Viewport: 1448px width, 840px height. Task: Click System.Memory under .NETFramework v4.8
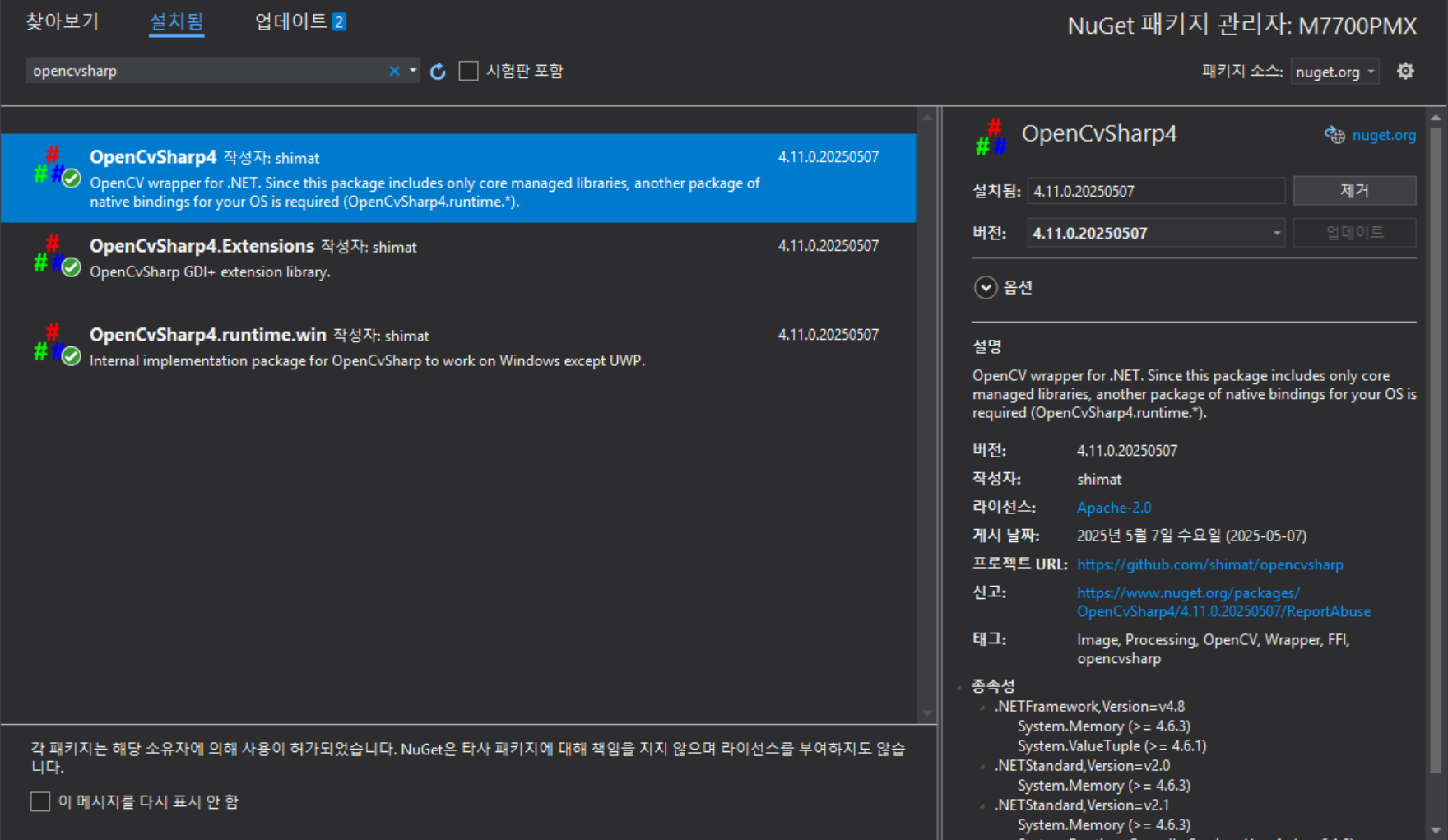pos(1103,726)
